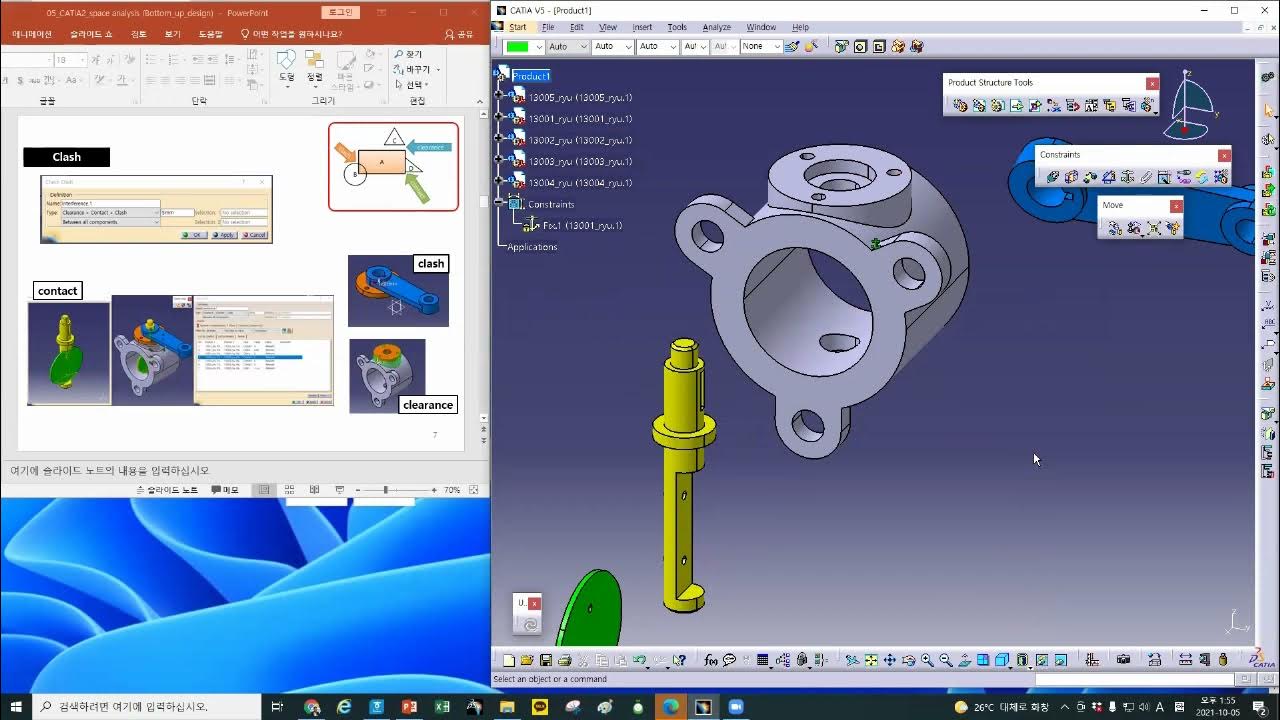This screenshot has width=1280, height=720.
Task: Select Applications node in the tree
Action: click(x=532, y=247)
